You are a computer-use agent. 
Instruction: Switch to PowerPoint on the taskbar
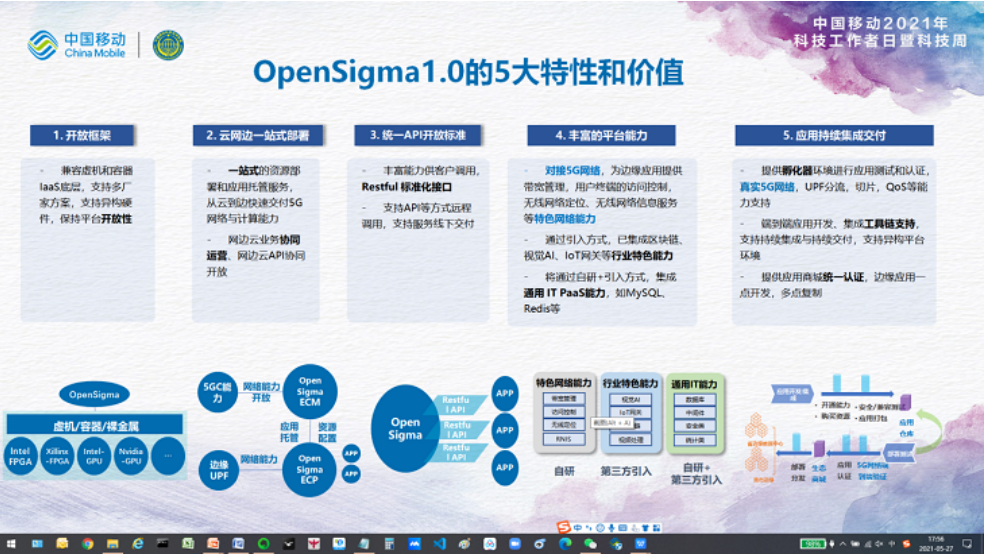coord(213,544)
